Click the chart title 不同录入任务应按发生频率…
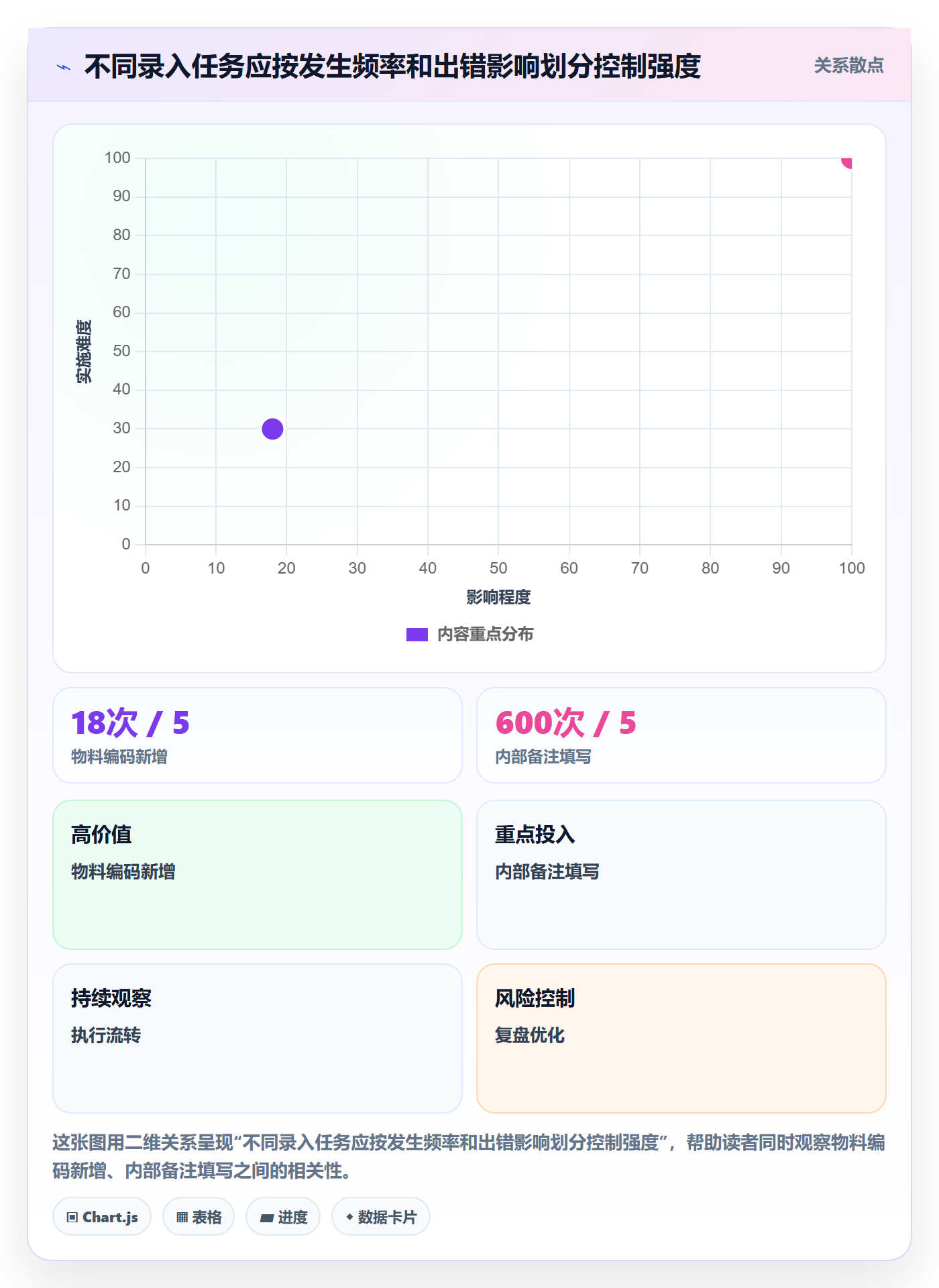939x1288 pixels. click(x=392, y=66)
